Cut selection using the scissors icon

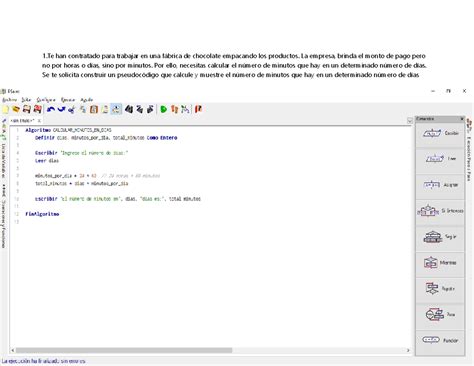coord(71,109)
